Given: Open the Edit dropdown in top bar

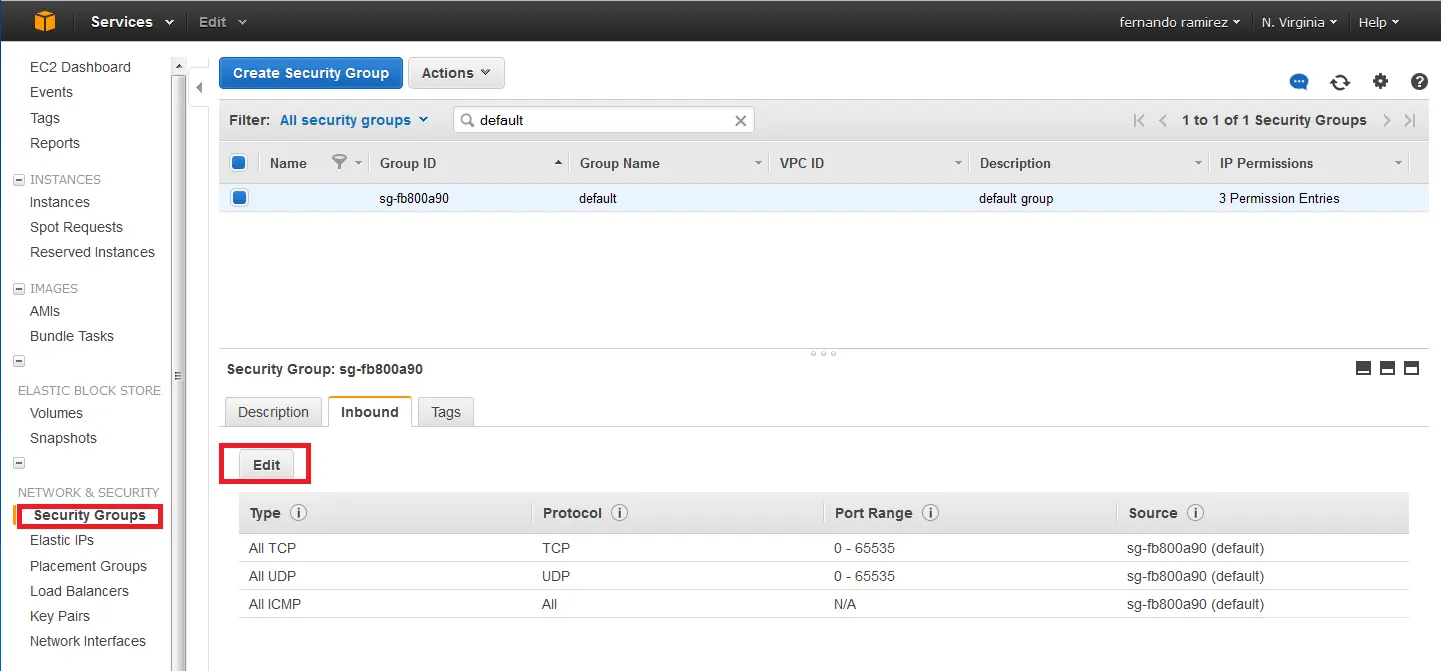Looking at the screenshot, I should [222, 21].
